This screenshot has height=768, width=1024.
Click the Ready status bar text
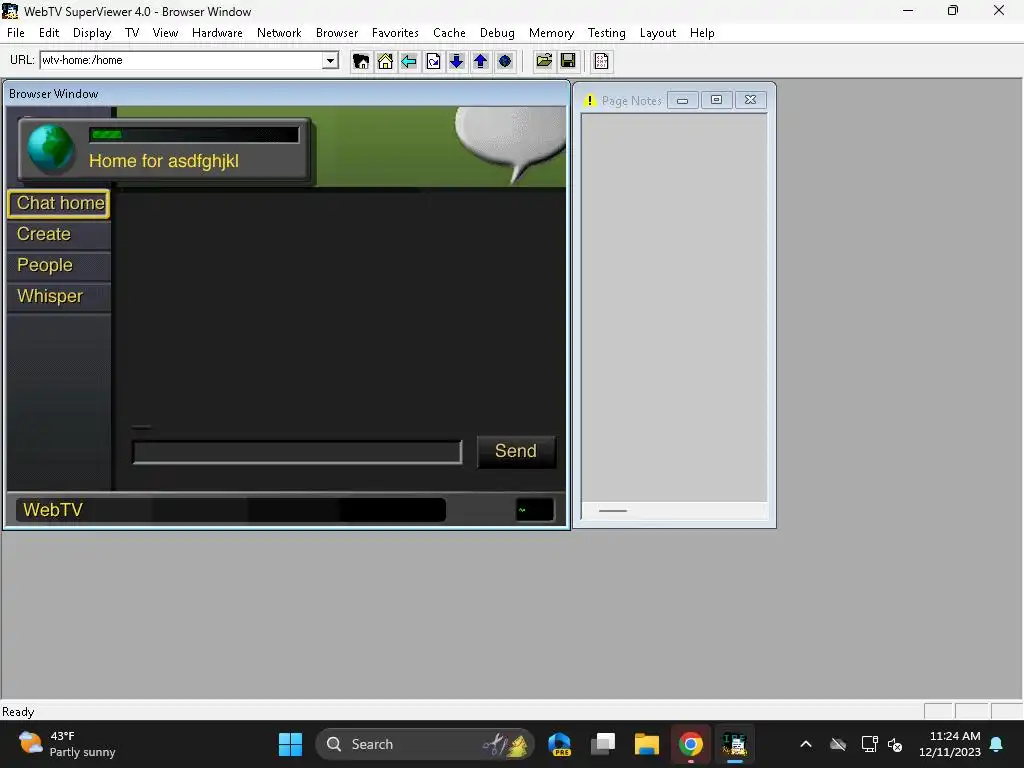pos(18,712)
